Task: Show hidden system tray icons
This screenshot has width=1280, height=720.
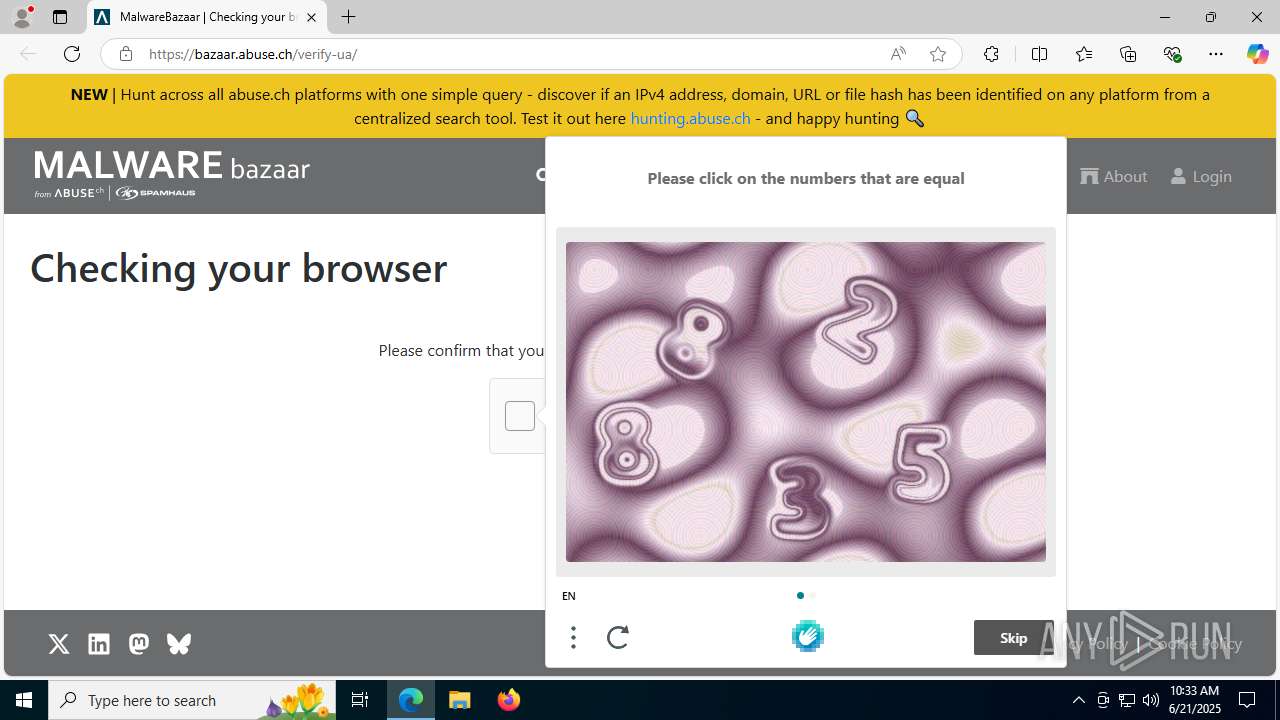Action: tap(1078, 700)
